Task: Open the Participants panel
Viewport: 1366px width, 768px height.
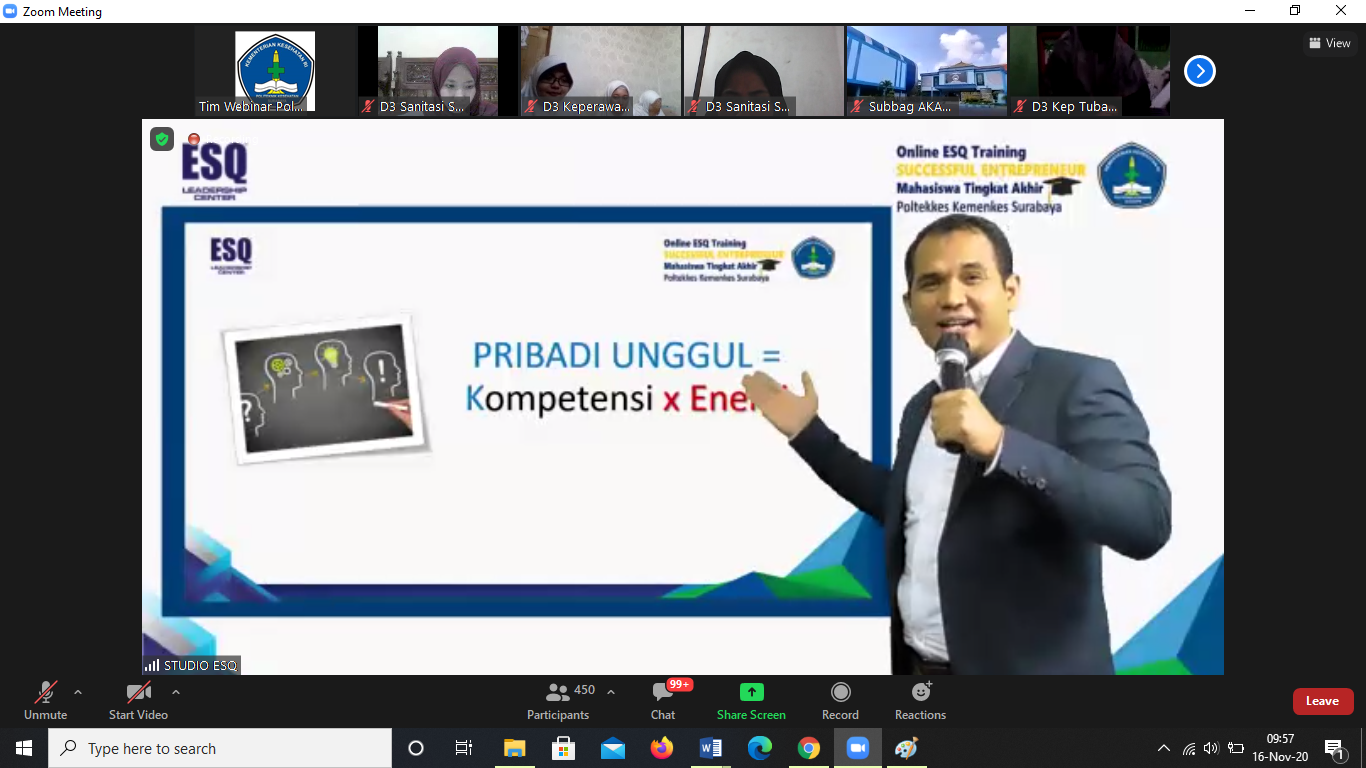Action: coord(558,701)
